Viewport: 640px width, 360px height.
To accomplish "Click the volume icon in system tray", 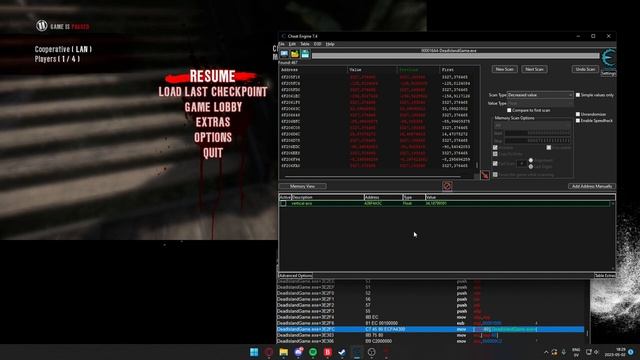I will point(596,352).
